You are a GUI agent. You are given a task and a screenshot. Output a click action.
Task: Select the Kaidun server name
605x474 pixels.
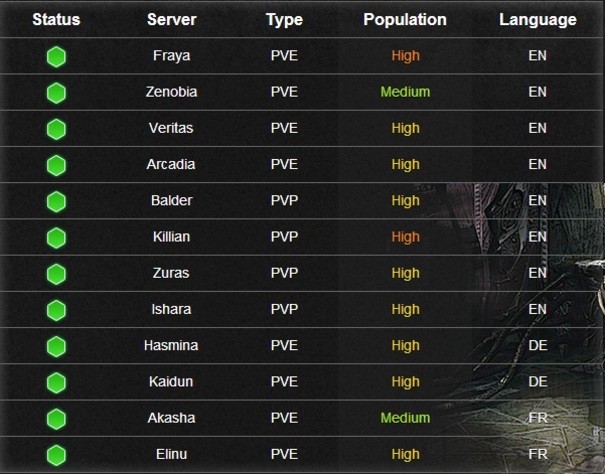[171, 382]
